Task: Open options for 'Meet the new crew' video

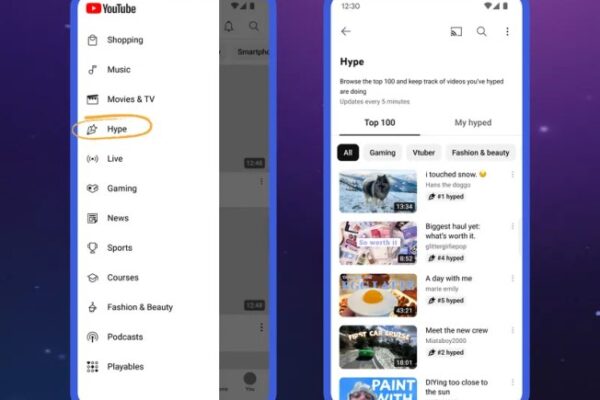Action: click(x=512, y=330)
